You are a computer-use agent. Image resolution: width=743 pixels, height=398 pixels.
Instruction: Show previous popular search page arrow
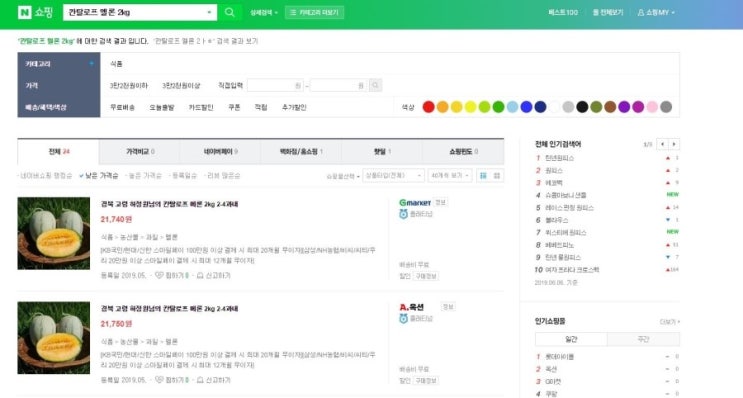(662, 144)
